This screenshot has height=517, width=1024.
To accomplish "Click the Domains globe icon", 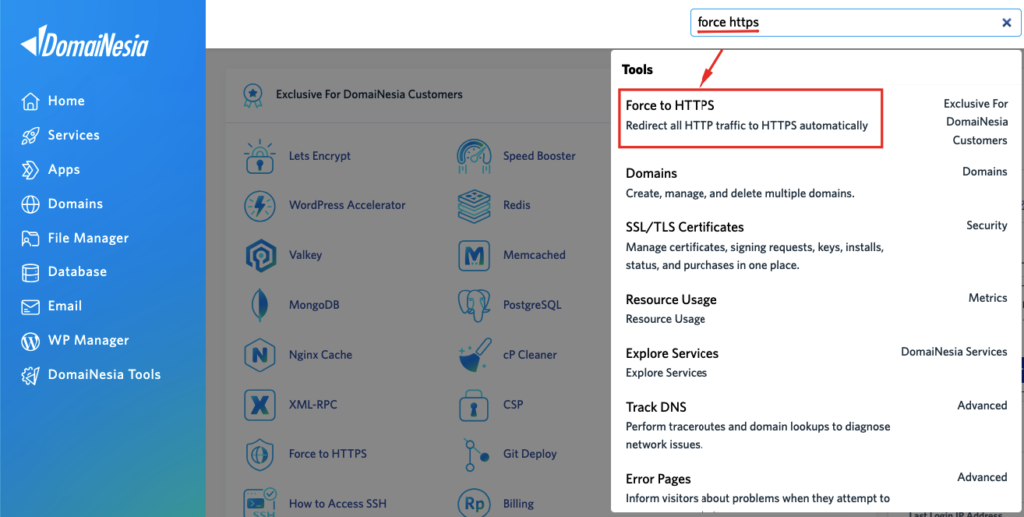I will point(30,204).
